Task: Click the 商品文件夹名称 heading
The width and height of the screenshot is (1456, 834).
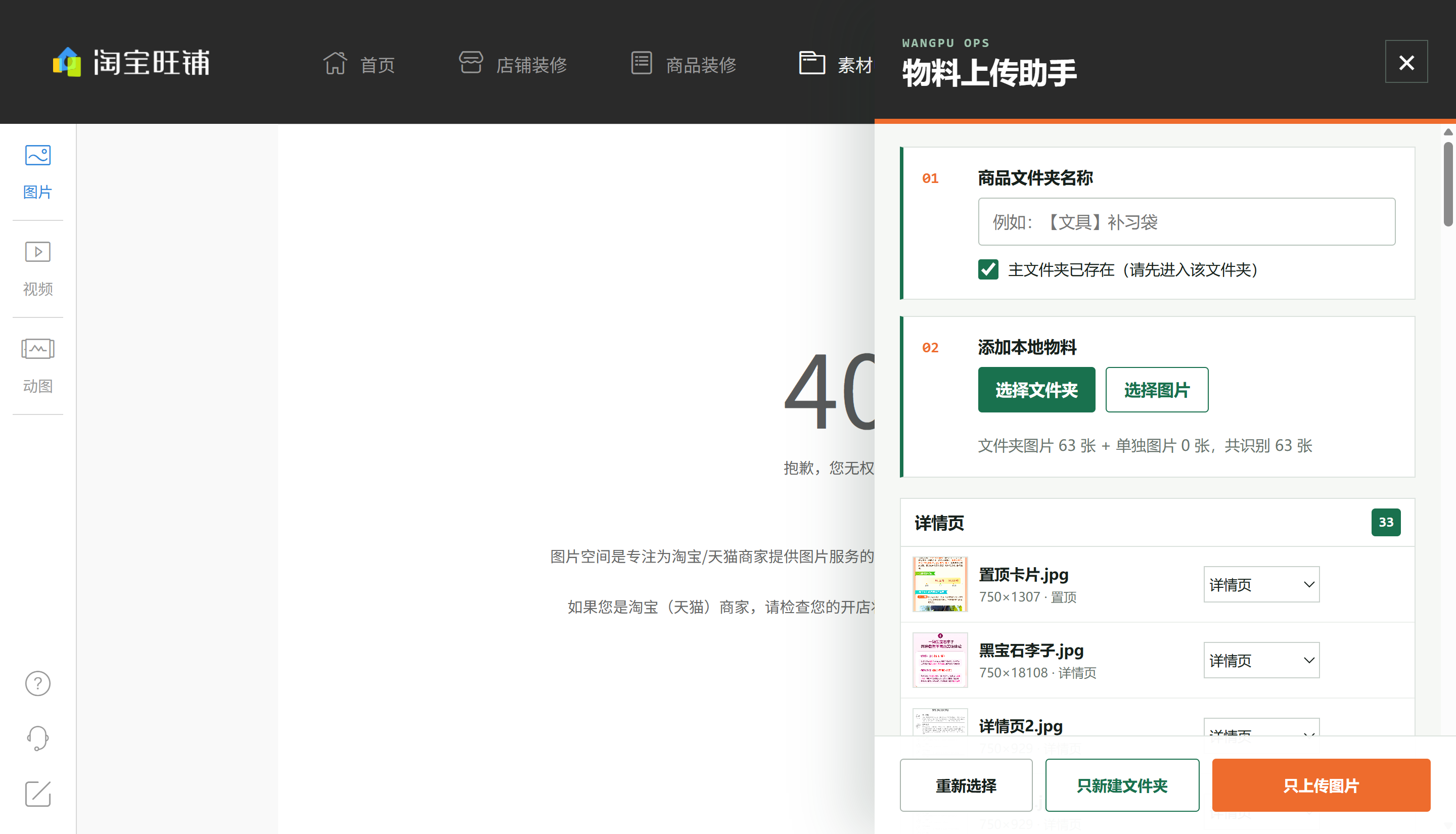Action: 1035,177
